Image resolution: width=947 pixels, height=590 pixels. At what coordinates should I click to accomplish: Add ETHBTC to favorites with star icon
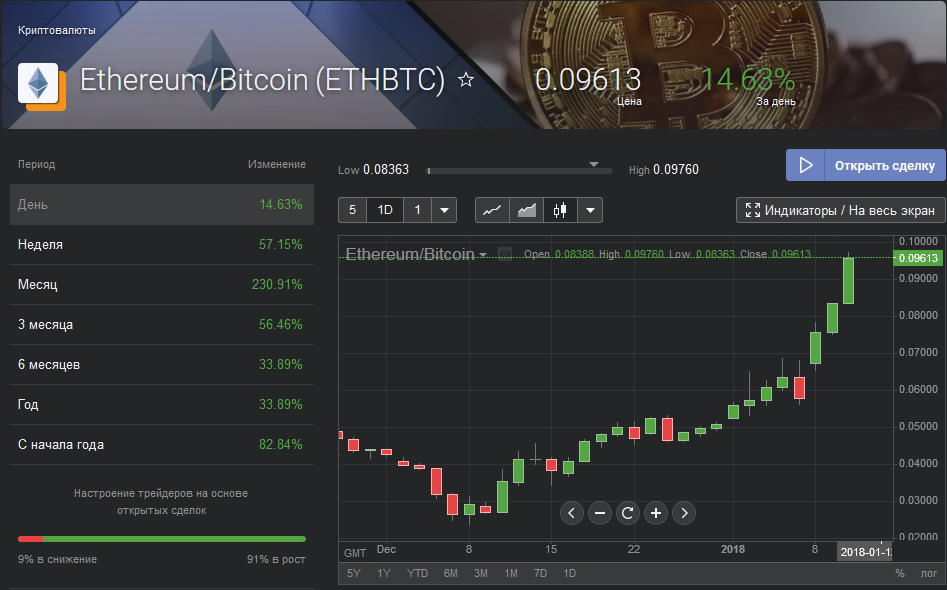click(466, 80)
